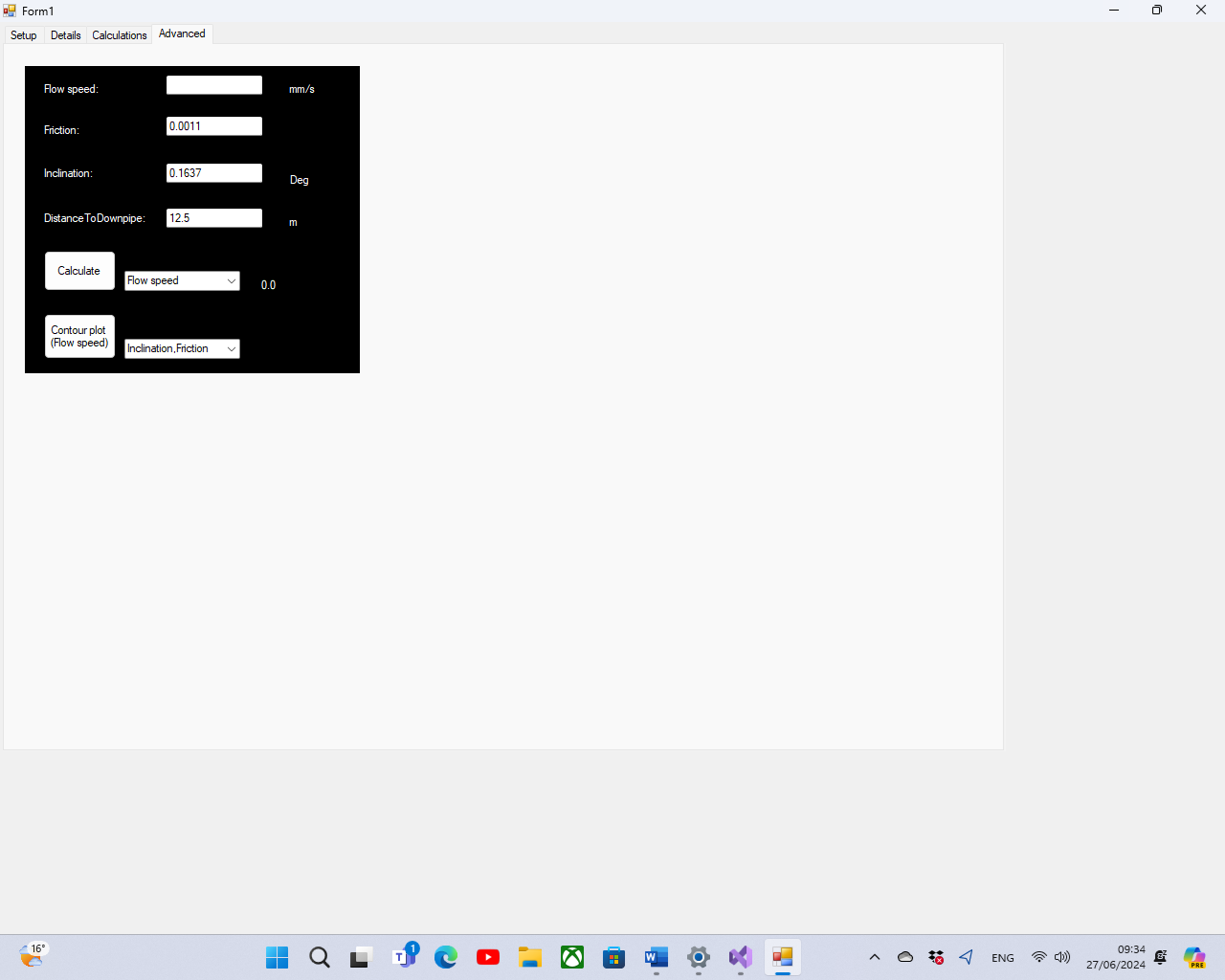Open the Calculations tab

120,35
